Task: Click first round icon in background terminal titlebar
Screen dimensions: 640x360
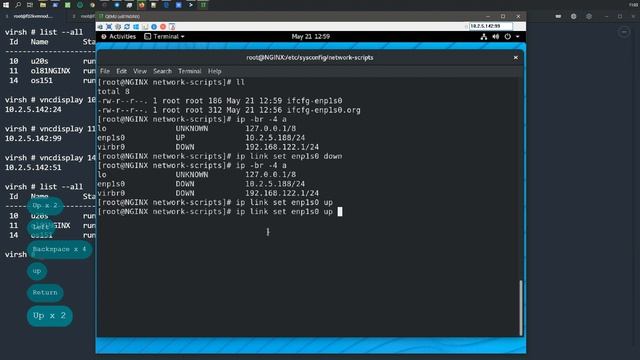Action: click(573, 16)
